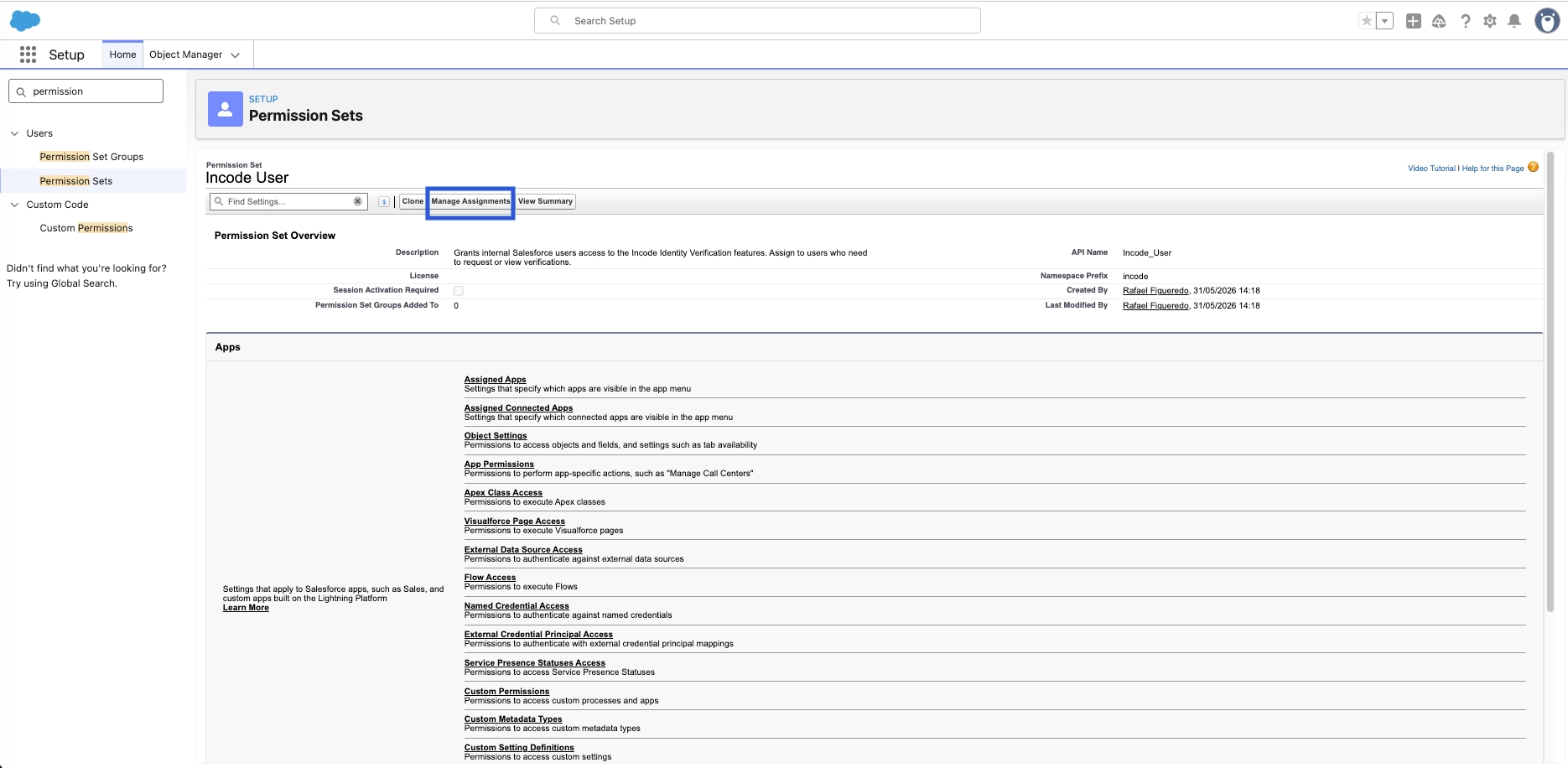The image size is (1568, 768).
Task: Open the Last Modified By Rafael Figueredo link
Action: pos(1155,306)
